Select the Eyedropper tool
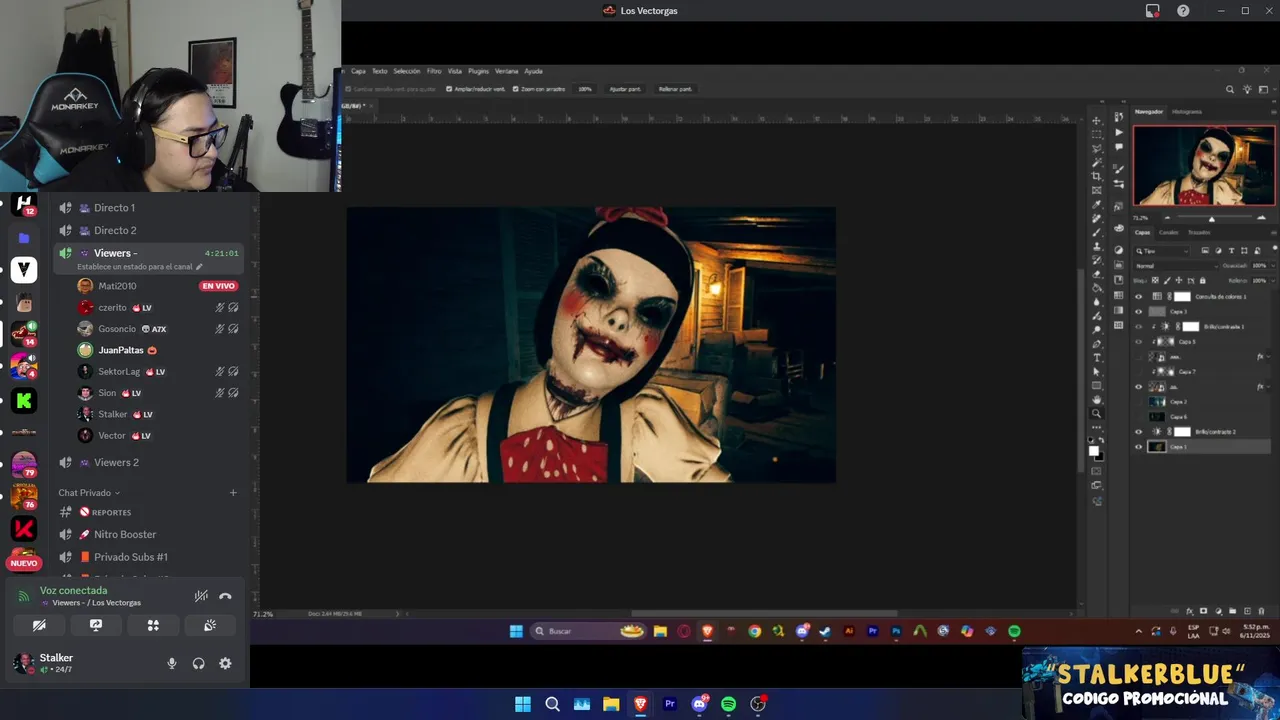Viewport: 1280px width, 720px height. (x=1097, y=204)
